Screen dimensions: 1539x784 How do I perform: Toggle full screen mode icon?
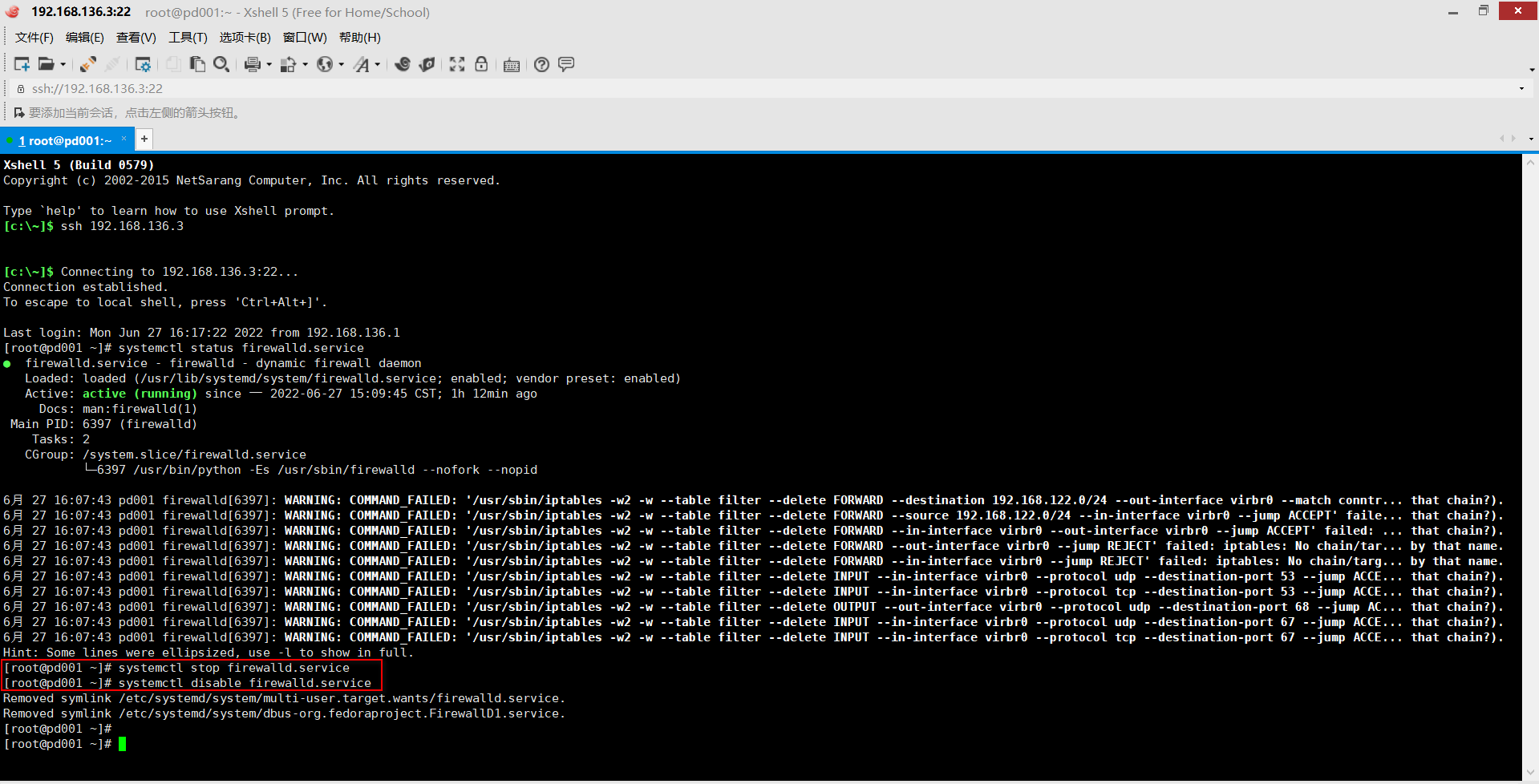(457, 64)
